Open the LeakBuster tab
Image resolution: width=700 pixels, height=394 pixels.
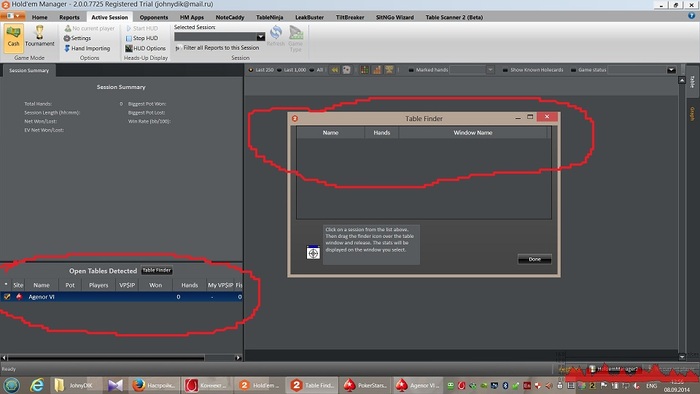pos(309,17)
